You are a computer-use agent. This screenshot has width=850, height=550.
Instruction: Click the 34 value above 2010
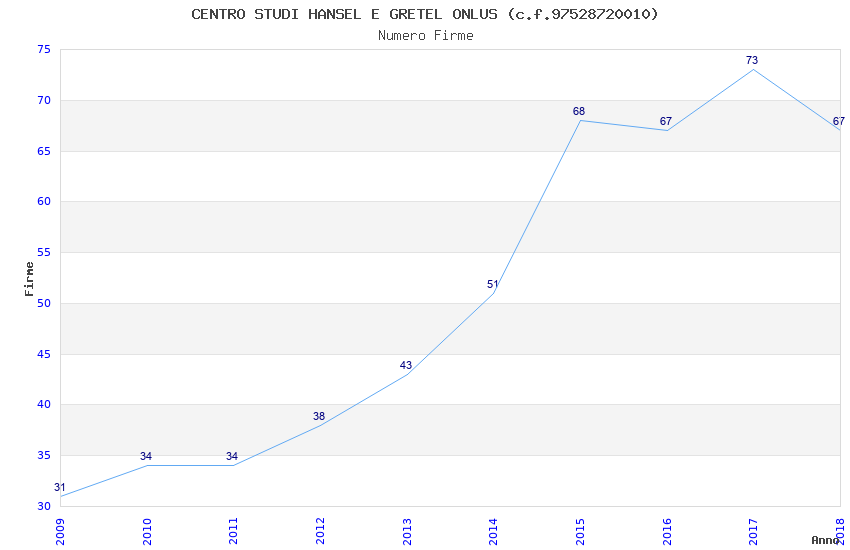146,456
